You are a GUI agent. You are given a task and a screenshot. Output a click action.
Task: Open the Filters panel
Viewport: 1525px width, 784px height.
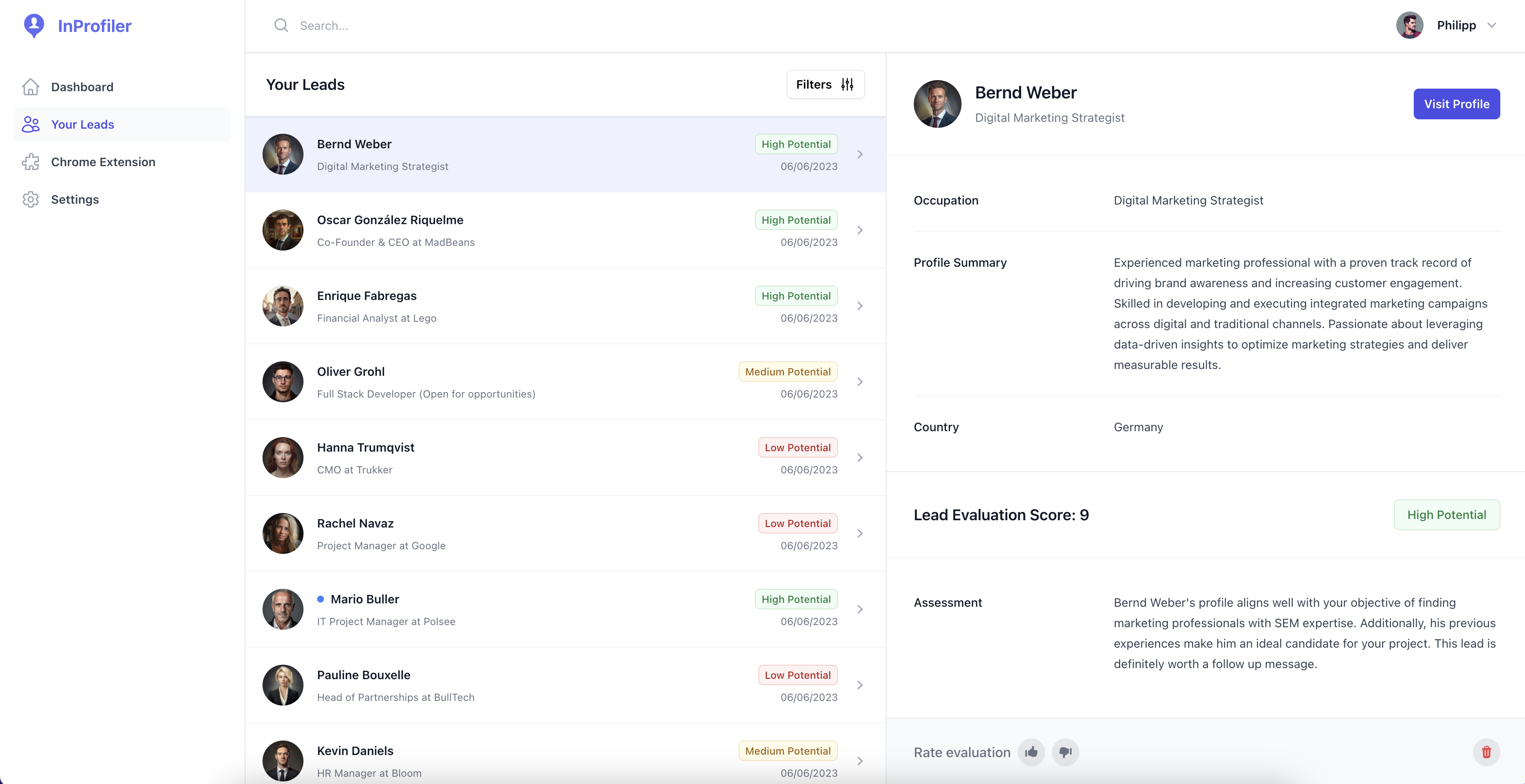(x=825, y=84)
